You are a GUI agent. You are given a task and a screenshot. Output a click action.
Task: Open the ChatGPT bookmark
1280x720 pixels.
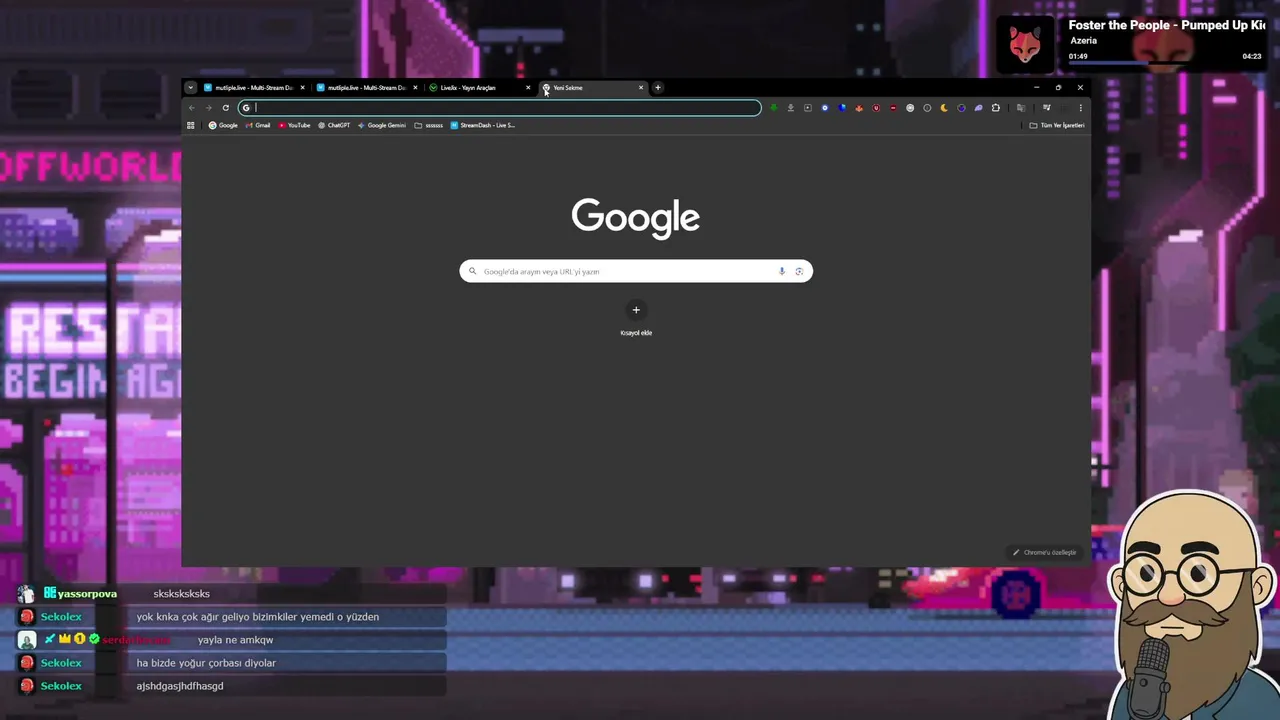point(334,125)
